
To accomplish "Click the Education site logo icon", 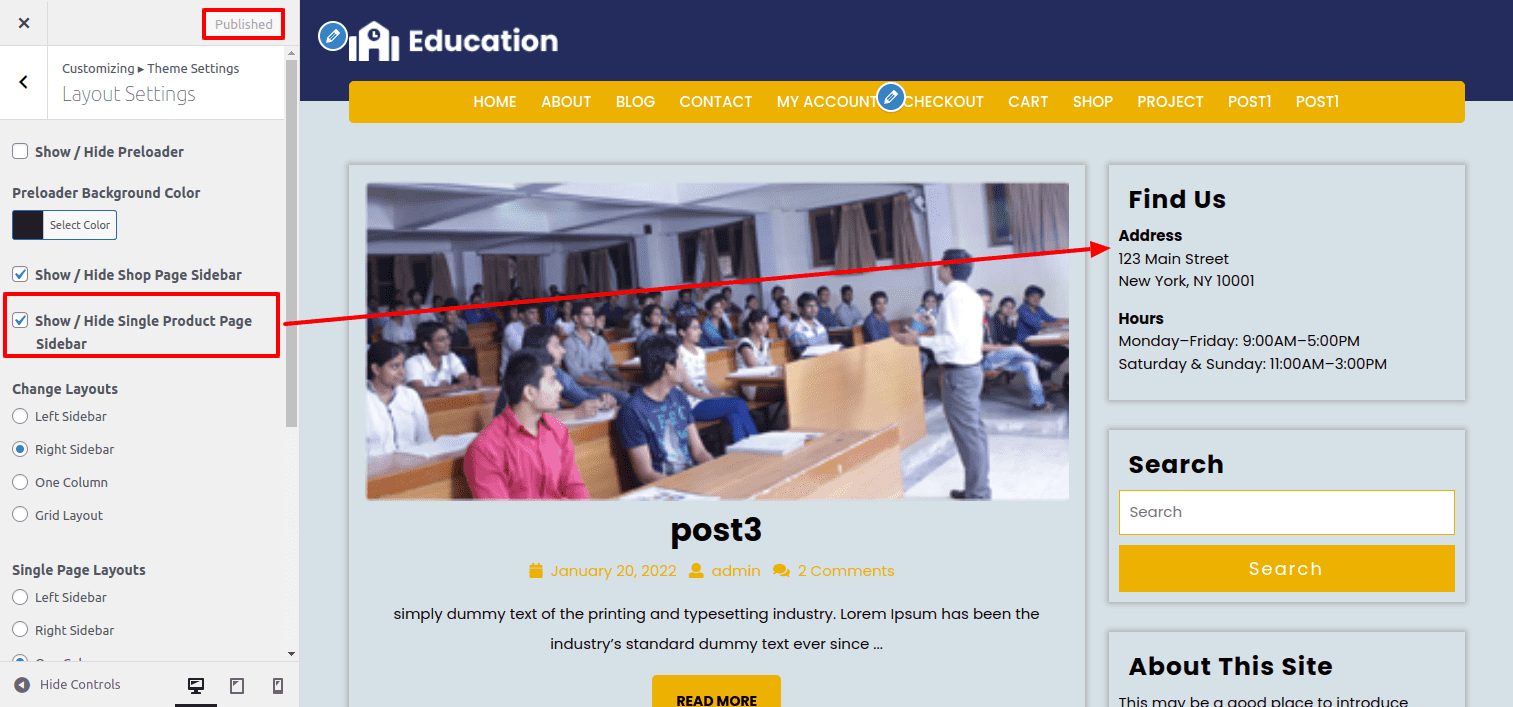I will 374,41.
